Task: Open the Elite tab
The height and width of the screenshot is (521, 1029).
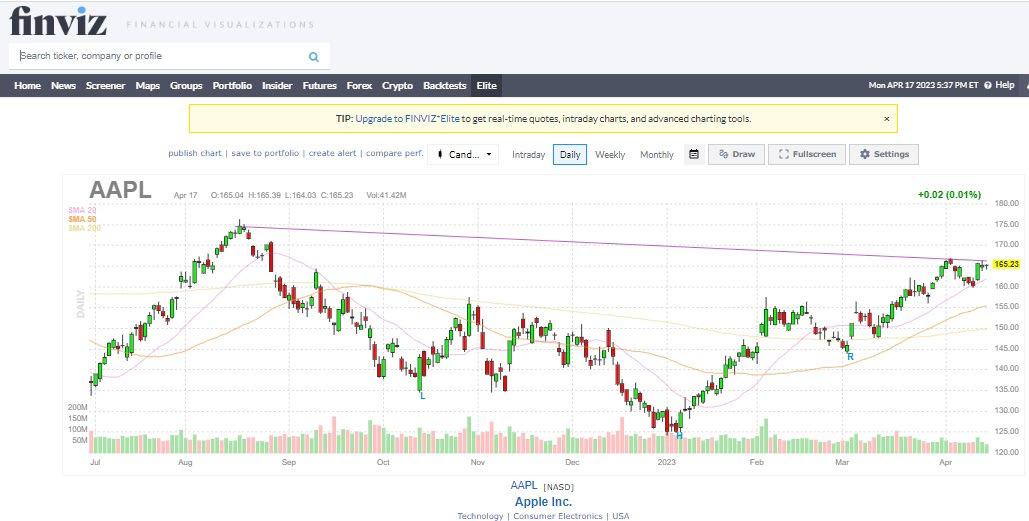Action: [x=486, y=85]
